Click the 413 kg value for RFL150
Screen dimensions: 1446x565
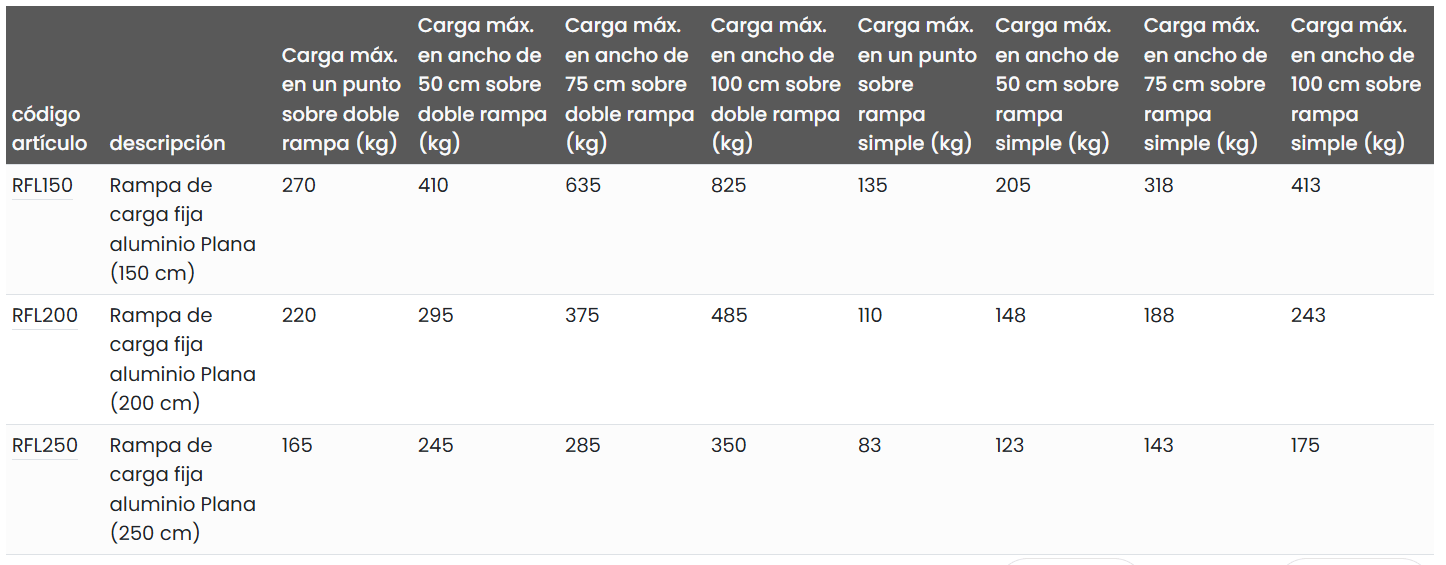click(1305, 185)
